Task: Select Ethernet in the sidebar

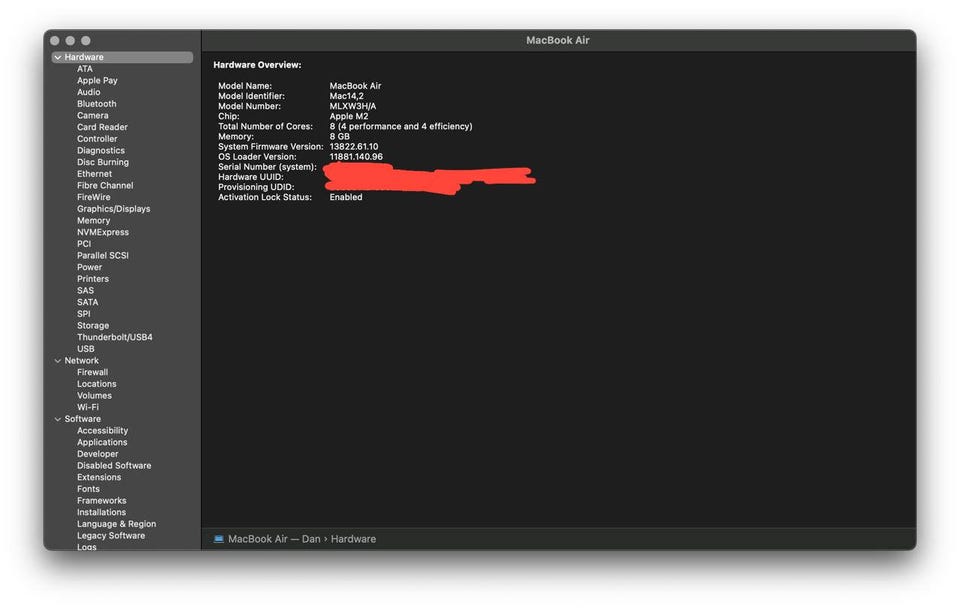Action: pos(94,173)
